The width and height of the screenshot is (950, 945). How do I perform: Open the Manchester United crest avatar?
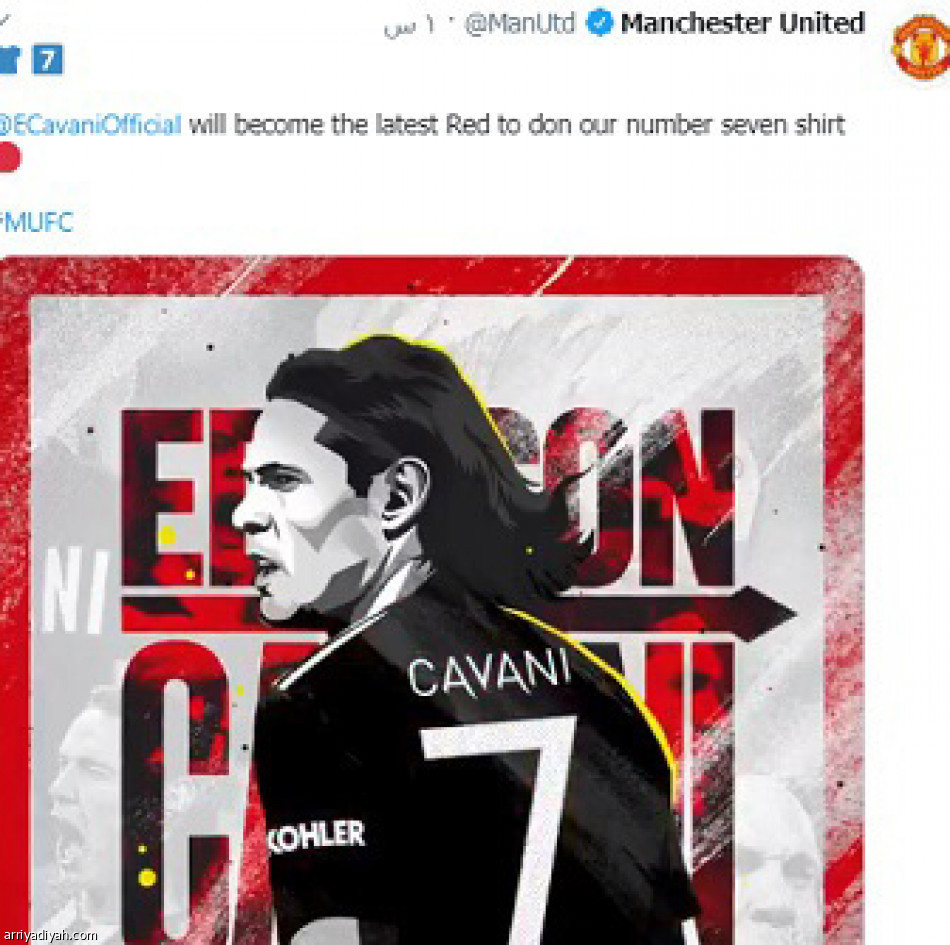tap(921, 47)
